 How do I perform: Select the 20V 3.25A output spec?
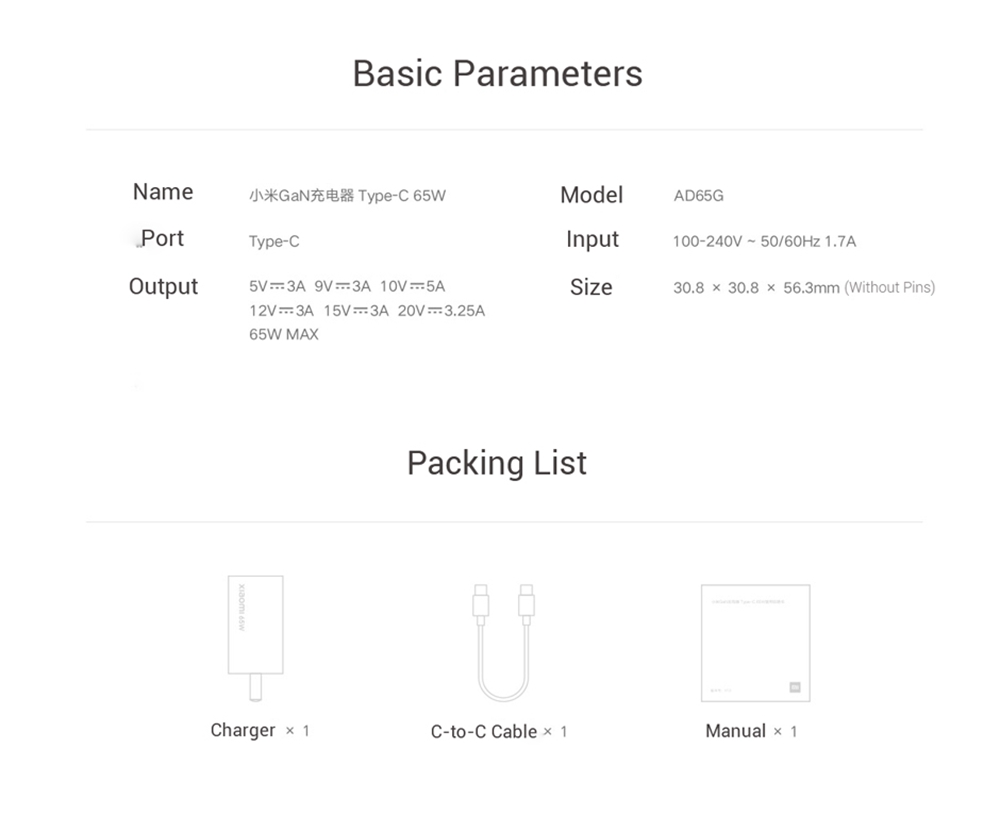(x=441, y=311)
